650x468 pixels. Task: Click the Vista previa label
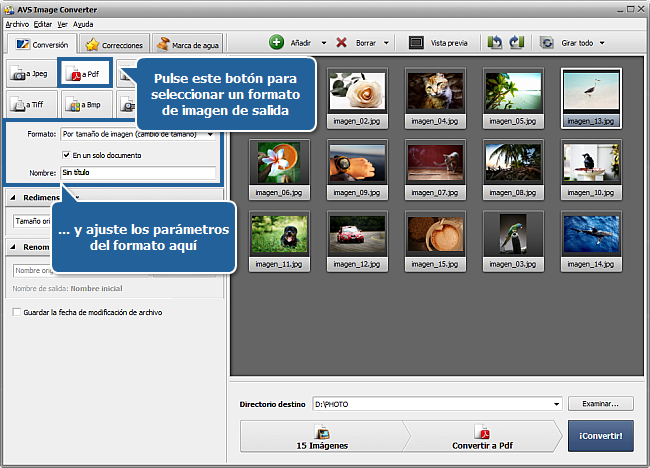[x=449, y=43]
